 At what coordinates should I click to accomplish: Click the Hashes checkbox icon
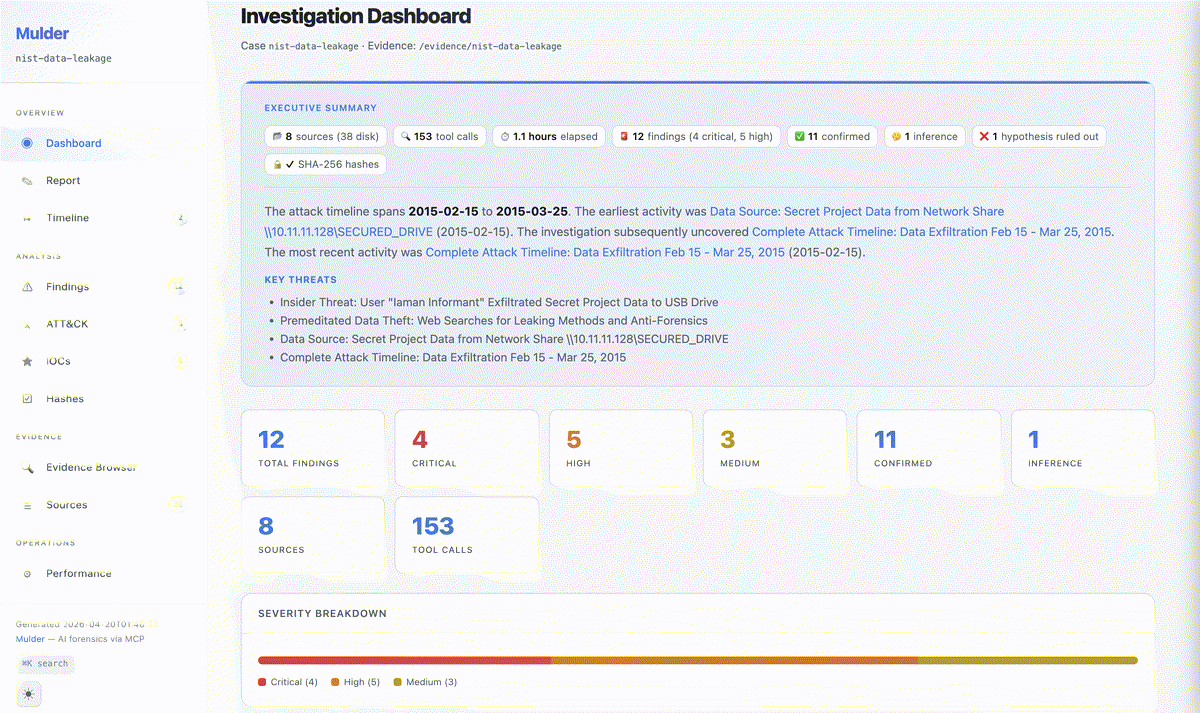[x=28, y=398]
